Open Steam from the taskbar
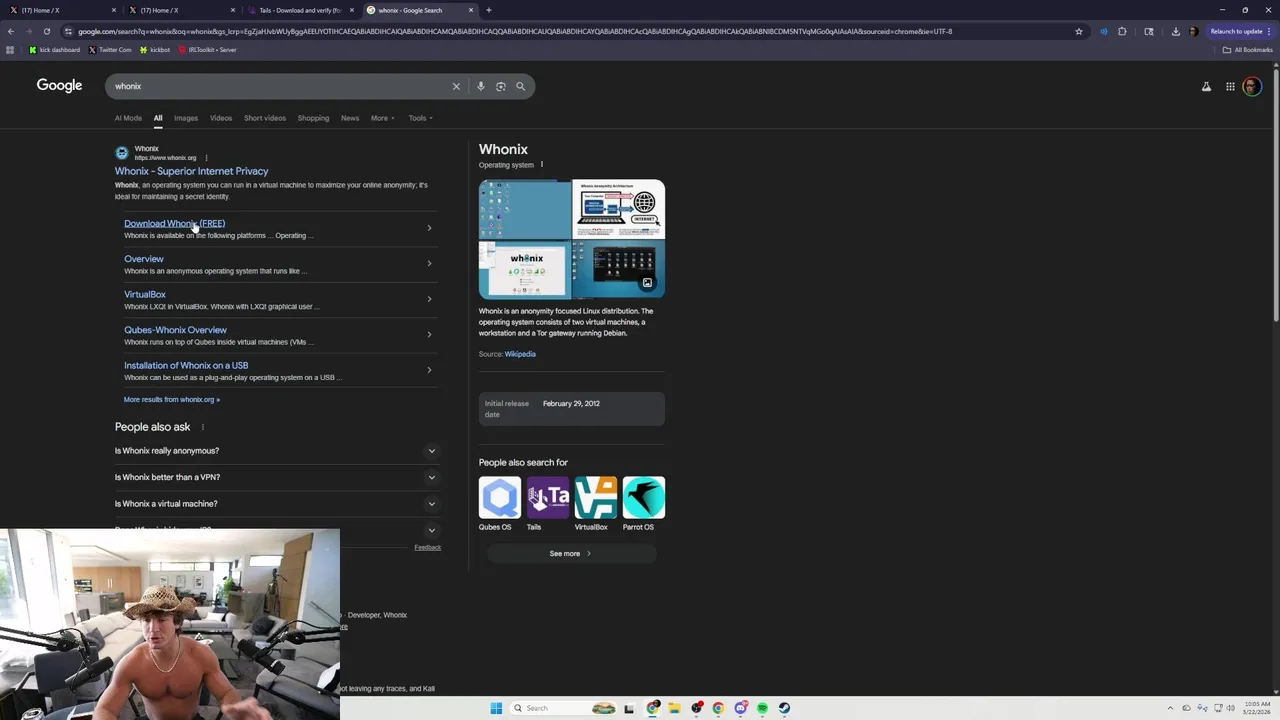Viewport: 1280px width, 720px height. point(784,708)
